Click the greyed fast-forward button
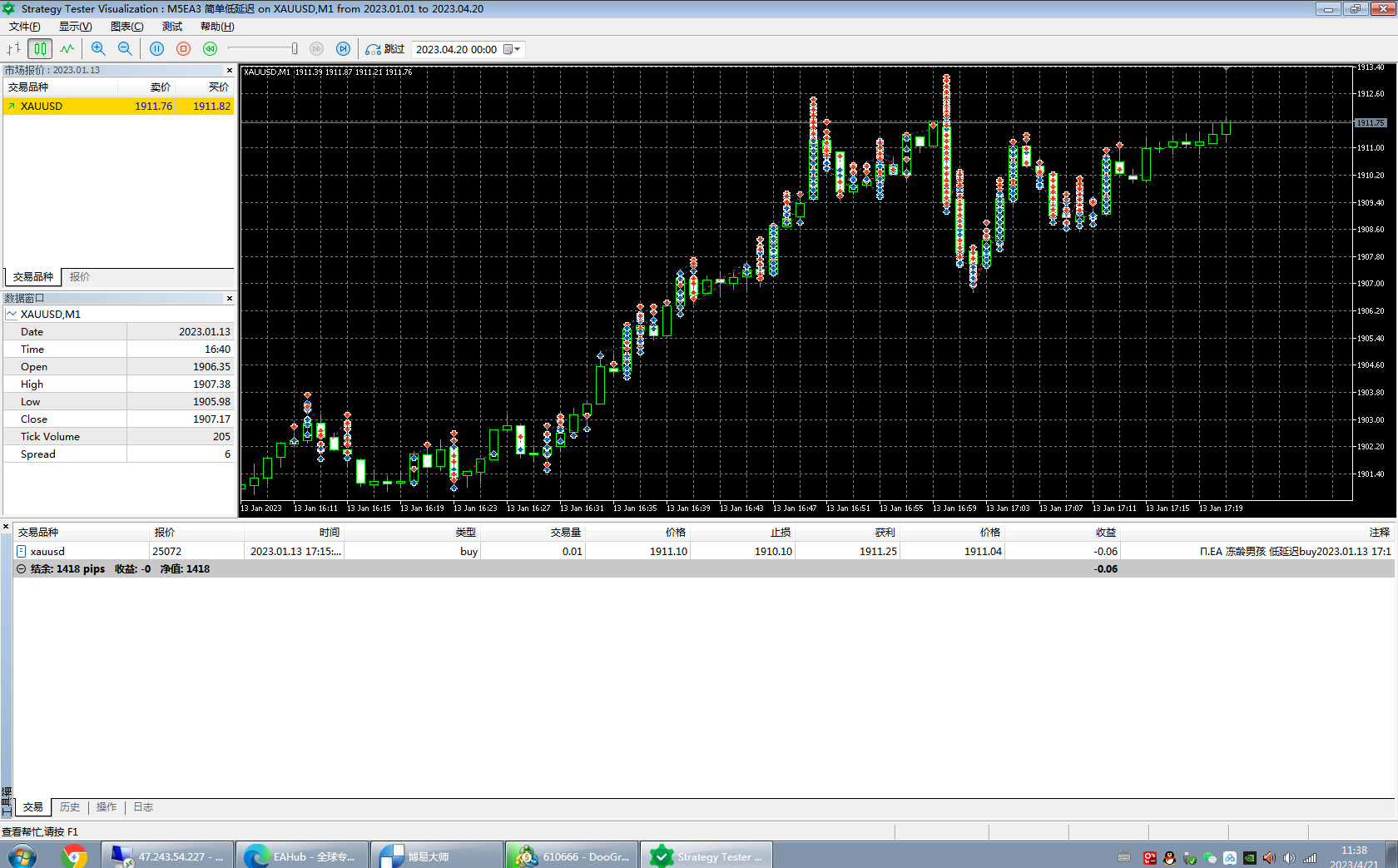The image size is (1398, 868). [x=316, y=49]
